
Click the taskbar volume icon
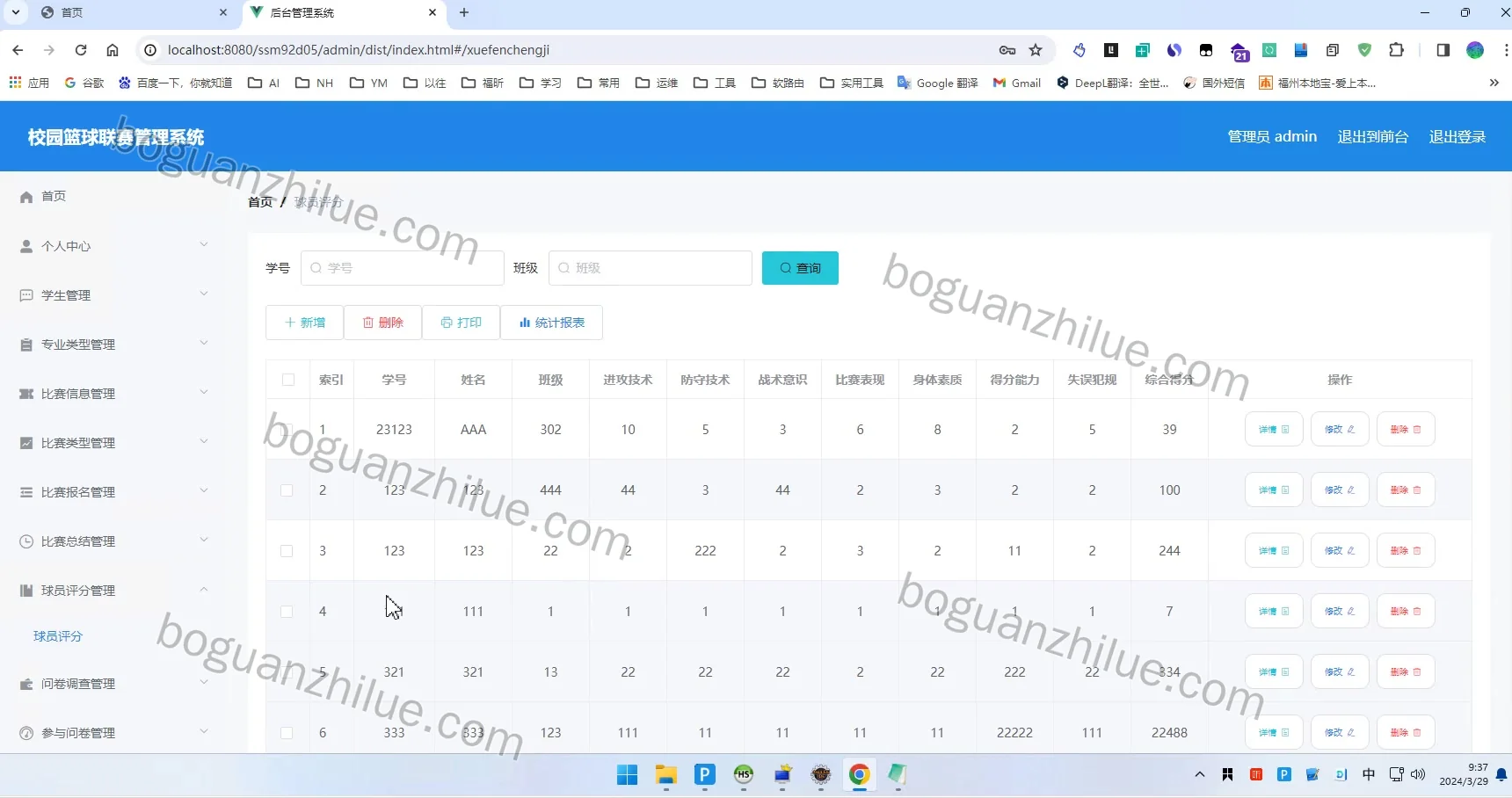click(1418, 774)
